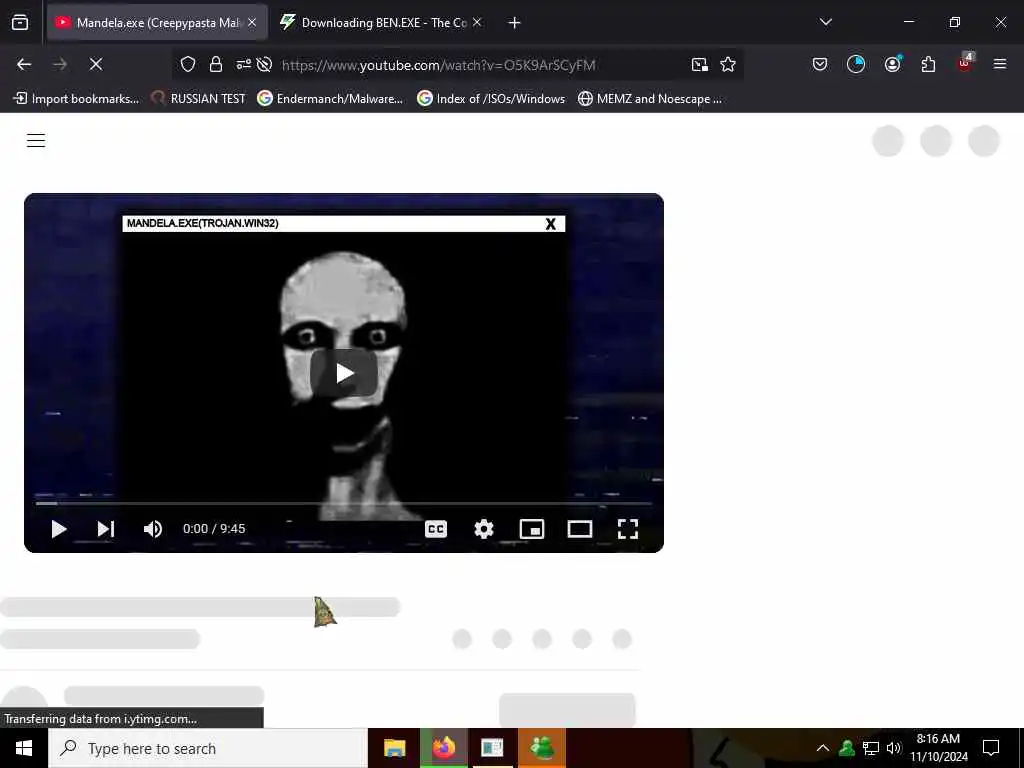Click the autoplay blocked indicator icon
Image resolution: width=1024 pixels, height=768 pixels.
(x=264, y=64)
